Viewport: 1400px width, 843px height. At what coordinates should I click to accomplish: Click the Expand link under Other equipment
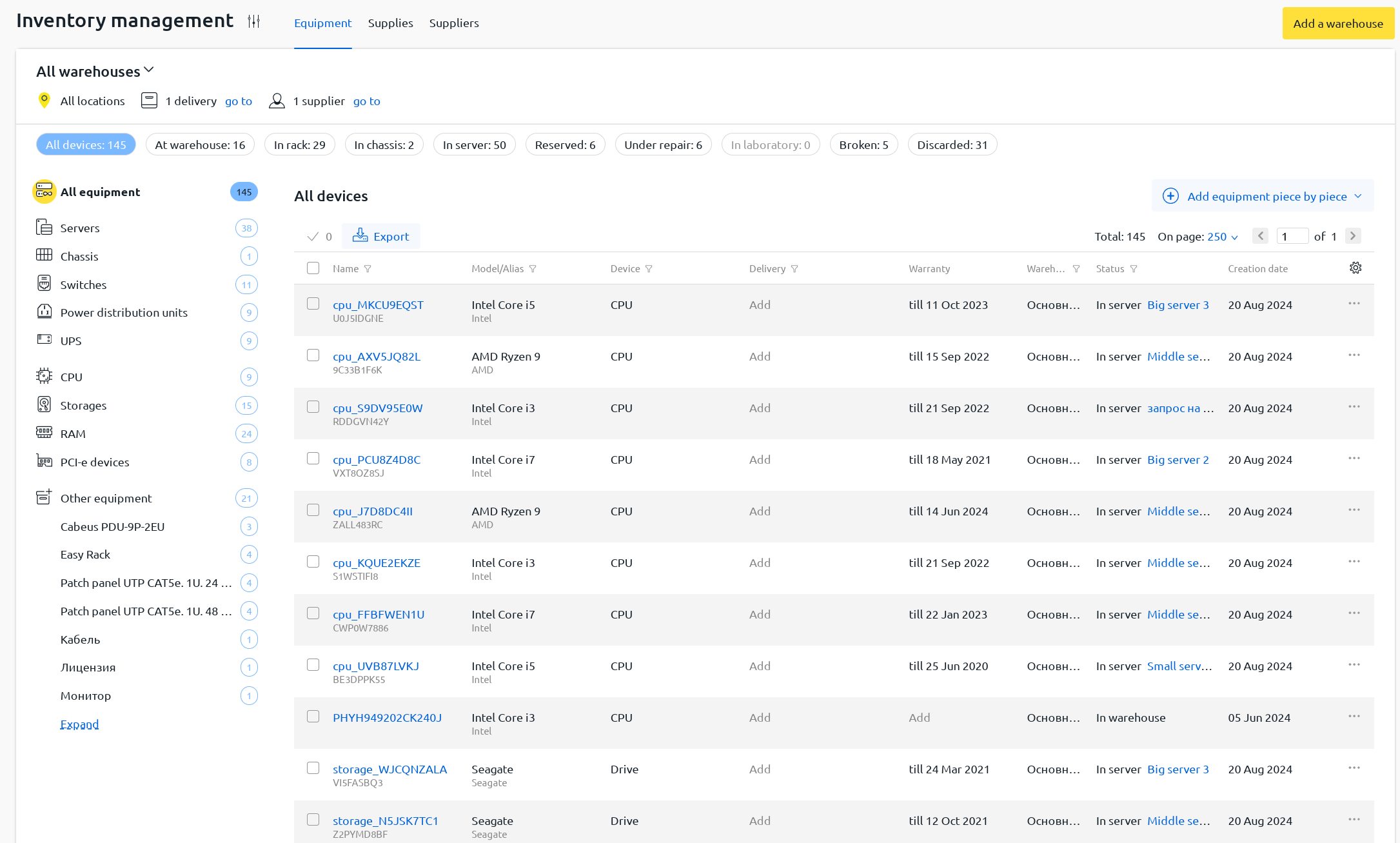click(79, 724)
